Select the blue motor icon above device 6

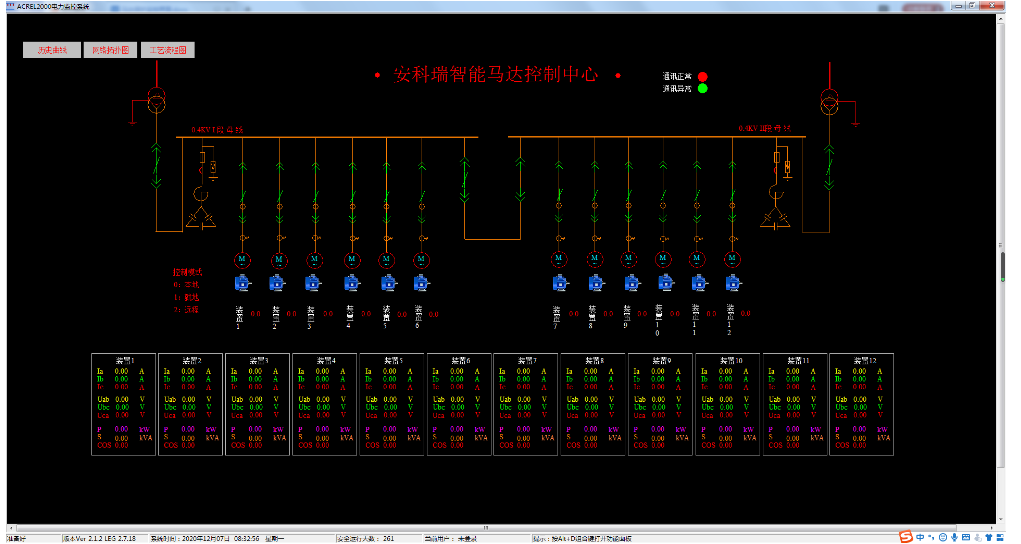[421, 283]
